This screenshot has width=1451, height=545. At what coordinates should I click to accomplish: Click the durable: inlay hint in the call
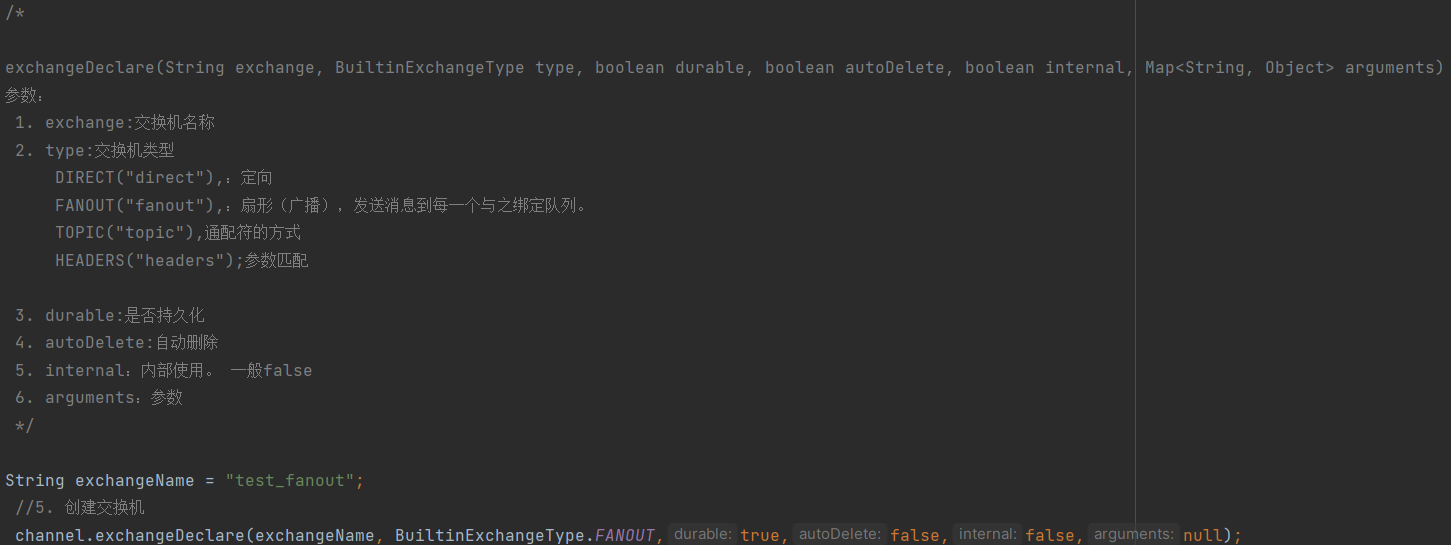tap(702, 535)
